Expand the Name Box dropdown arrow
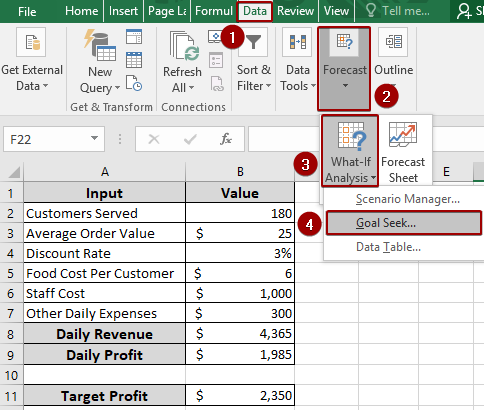484x410 pixels. (94, 138)
